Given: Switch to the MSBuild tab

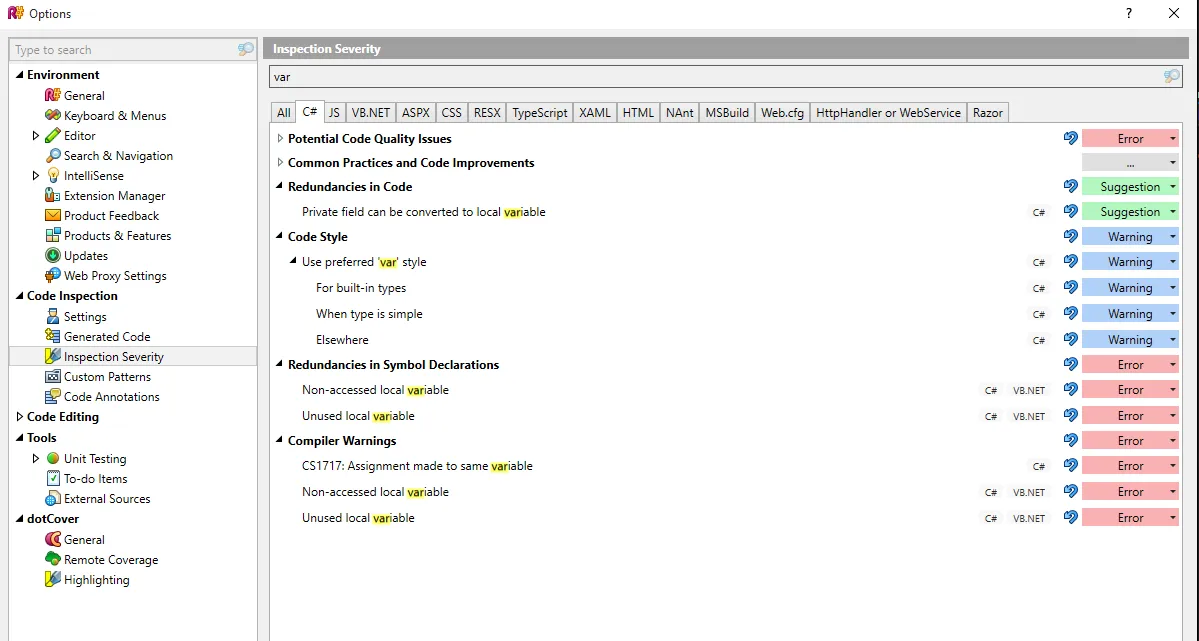Looking at the screenshot, I should [727, 112].
